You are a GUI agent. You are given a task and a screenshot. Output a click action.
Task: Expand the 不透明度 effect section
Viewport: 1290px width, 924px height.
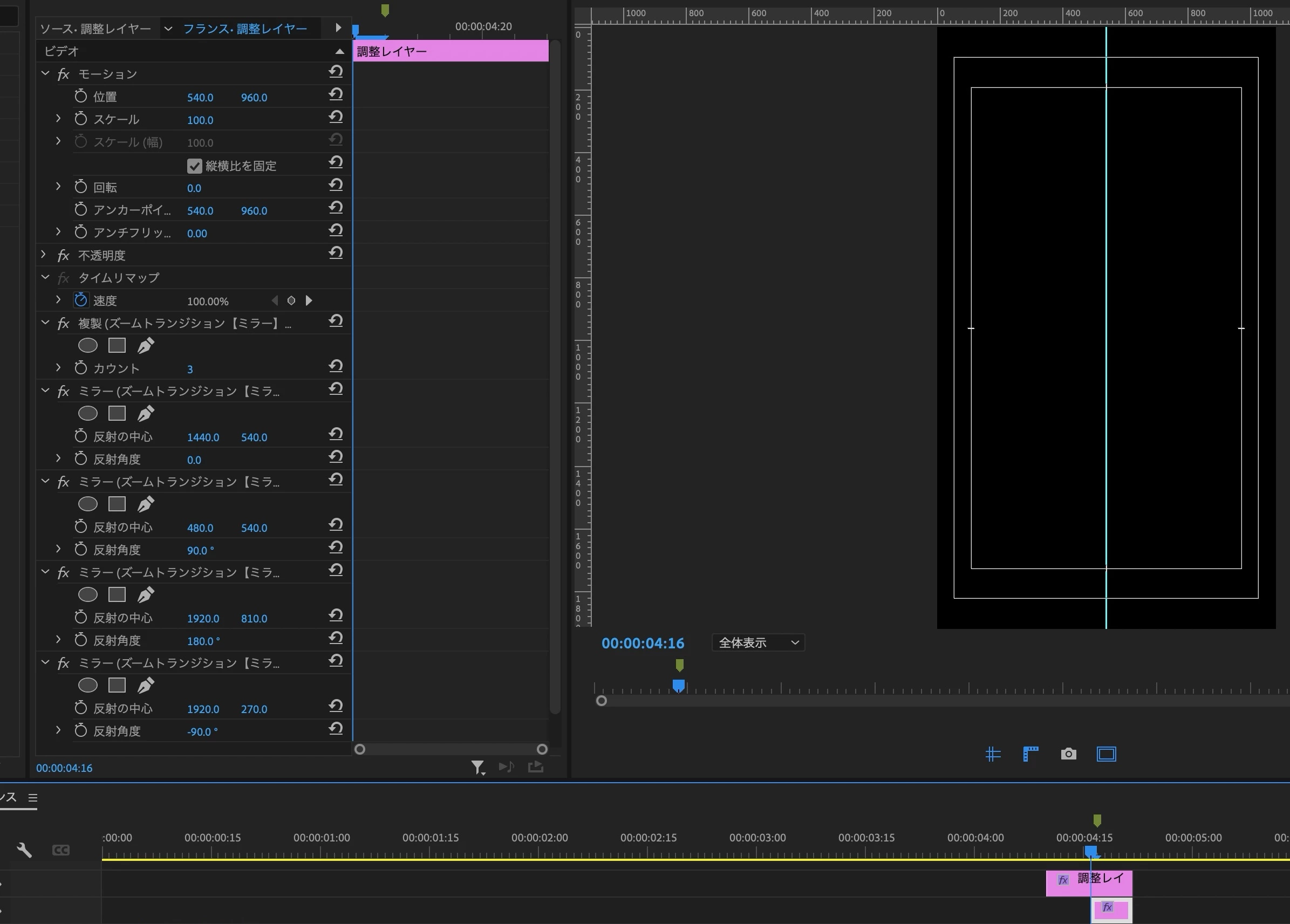[44, 255]
